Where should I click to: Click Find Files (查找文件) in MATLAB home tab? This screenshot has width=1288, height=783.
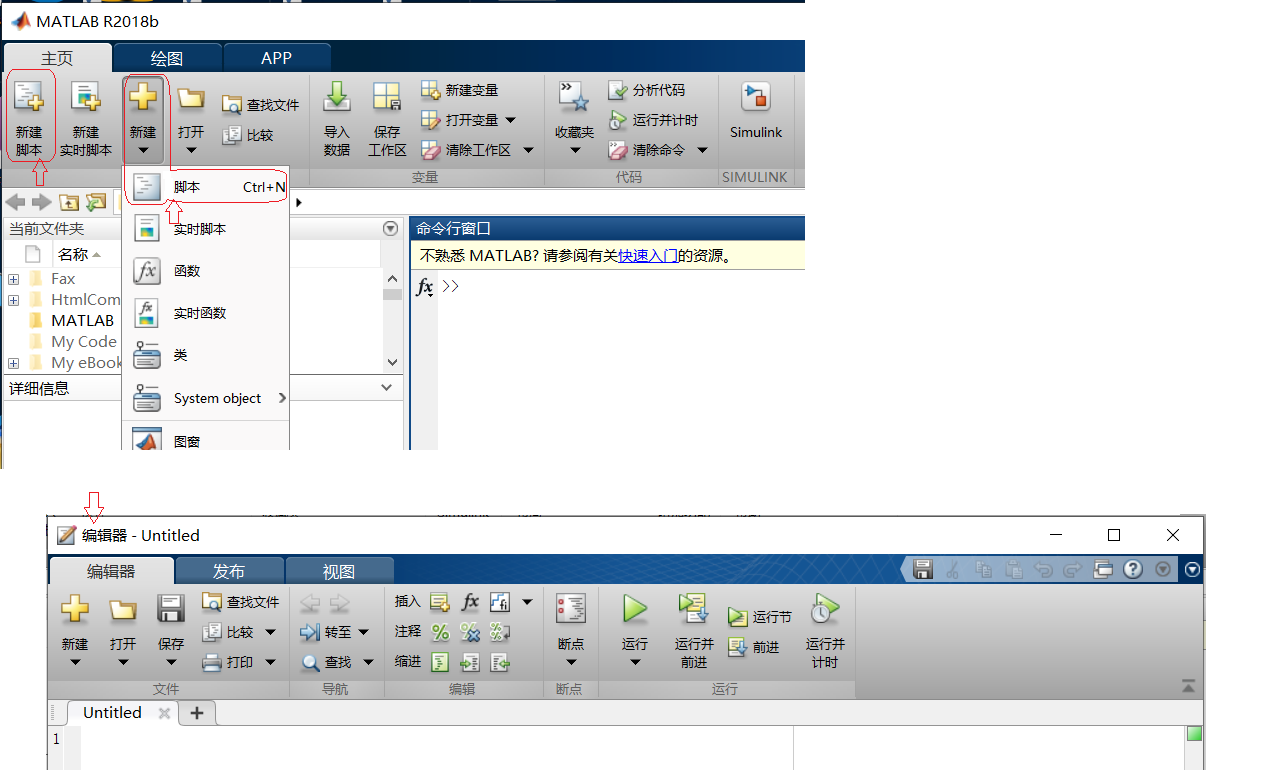[x=260, y=105]
